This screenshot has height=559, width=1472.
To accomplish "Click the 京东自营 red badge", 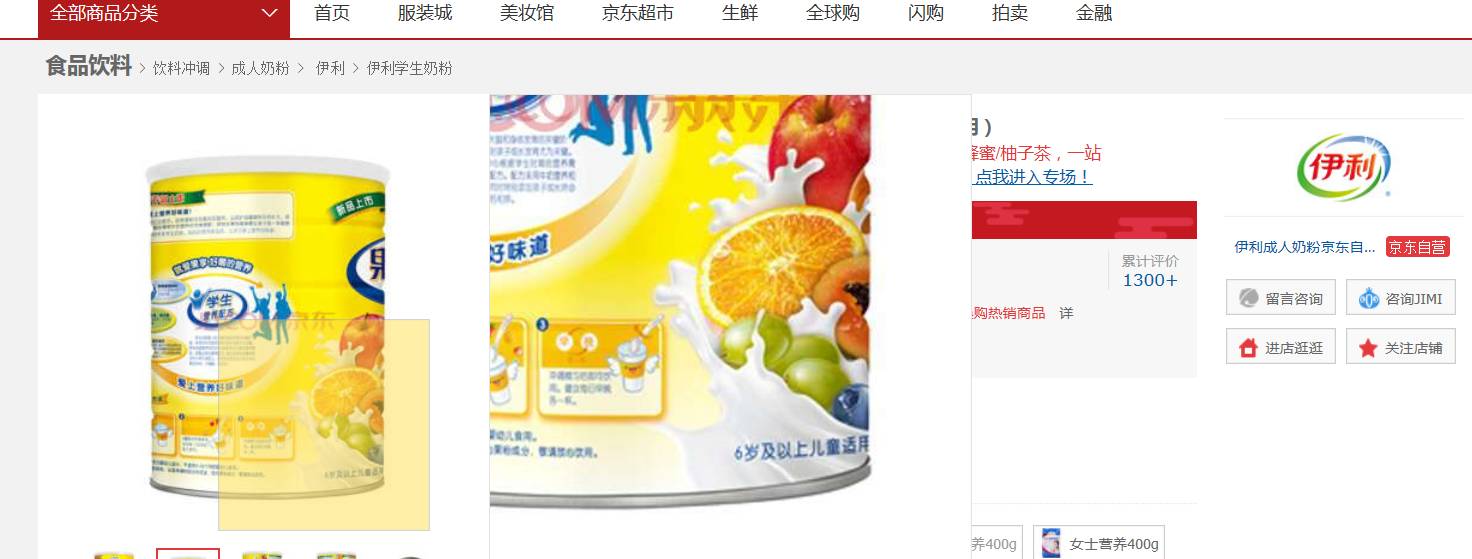I will click(x=1417, y=247).
